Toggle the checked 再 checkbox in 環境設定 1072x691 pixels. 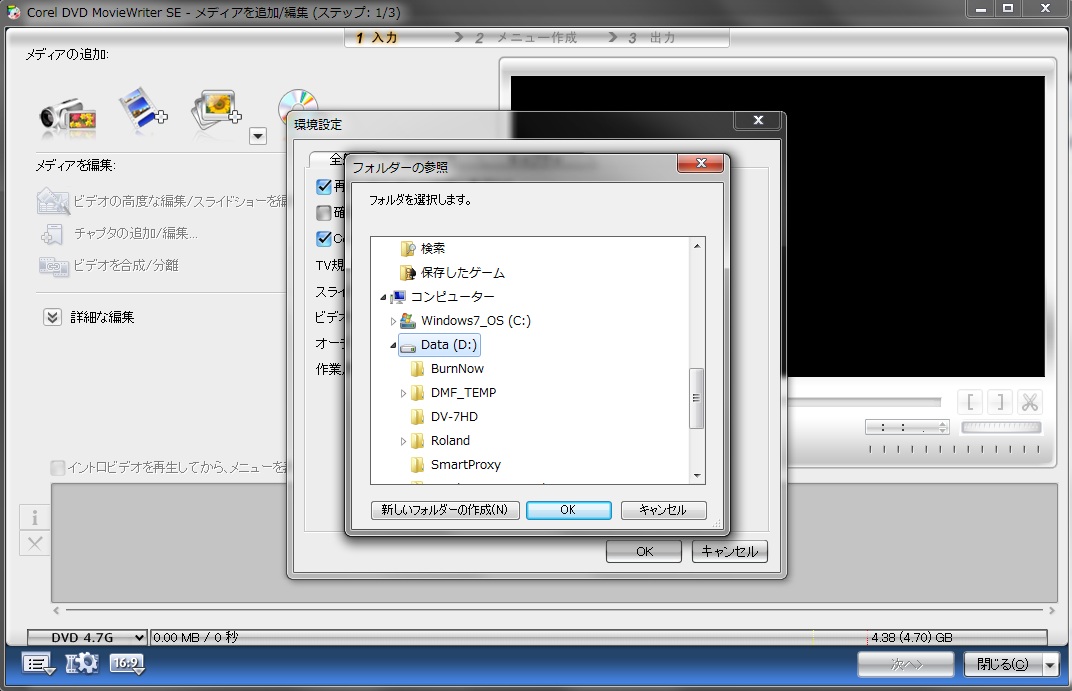324,186
